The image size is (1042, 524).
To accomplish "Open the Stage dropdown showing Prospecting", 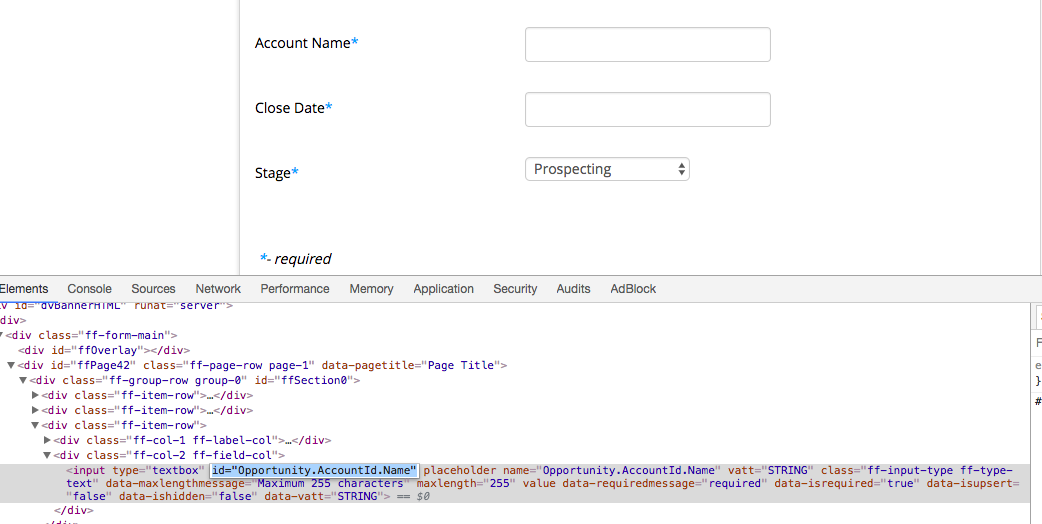I will tap(607, 170).
